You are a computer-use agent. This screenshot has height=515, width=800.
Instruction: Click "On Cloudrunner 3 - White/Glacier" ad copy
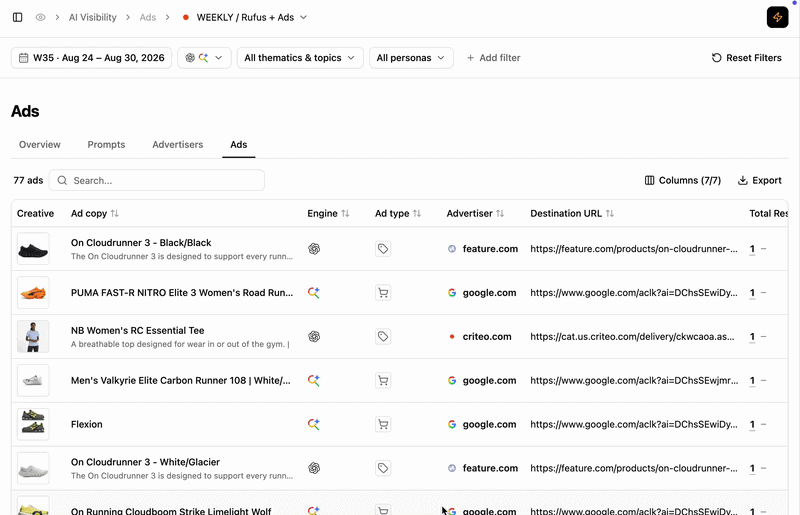point(145,462)
